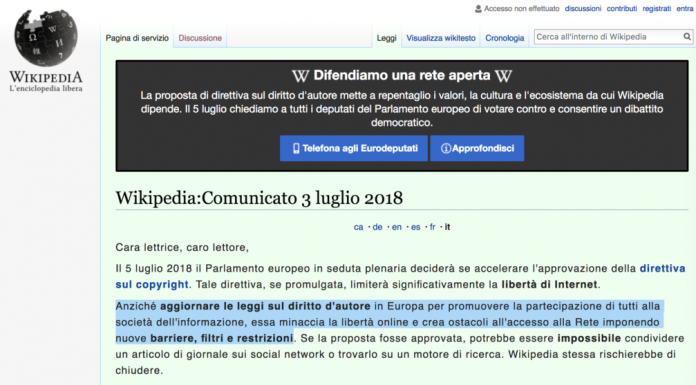
Task: Click bold 'aggiornare le leggi sul diritto d'autore'
Action: pos(265,306)
